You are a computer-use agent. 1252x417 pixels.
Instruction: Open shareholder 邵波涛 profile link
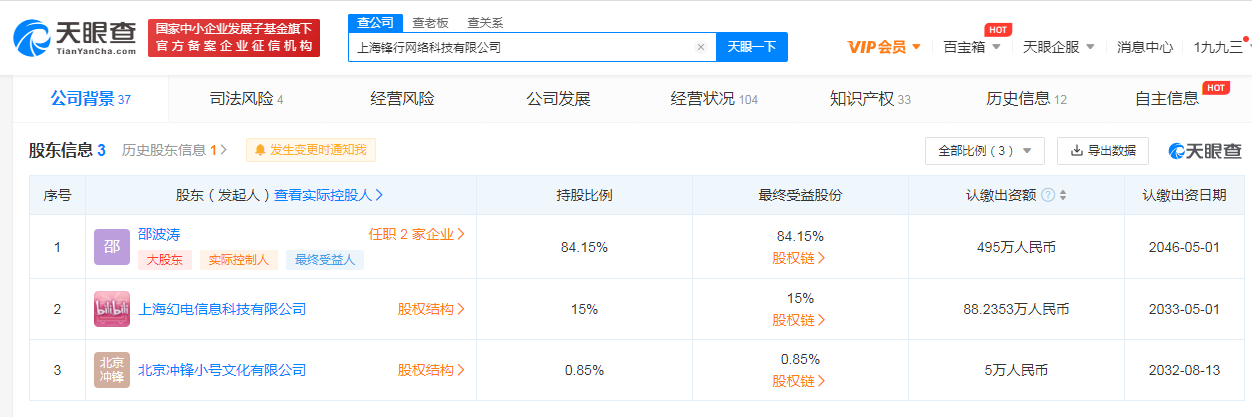tap(159, 235)
